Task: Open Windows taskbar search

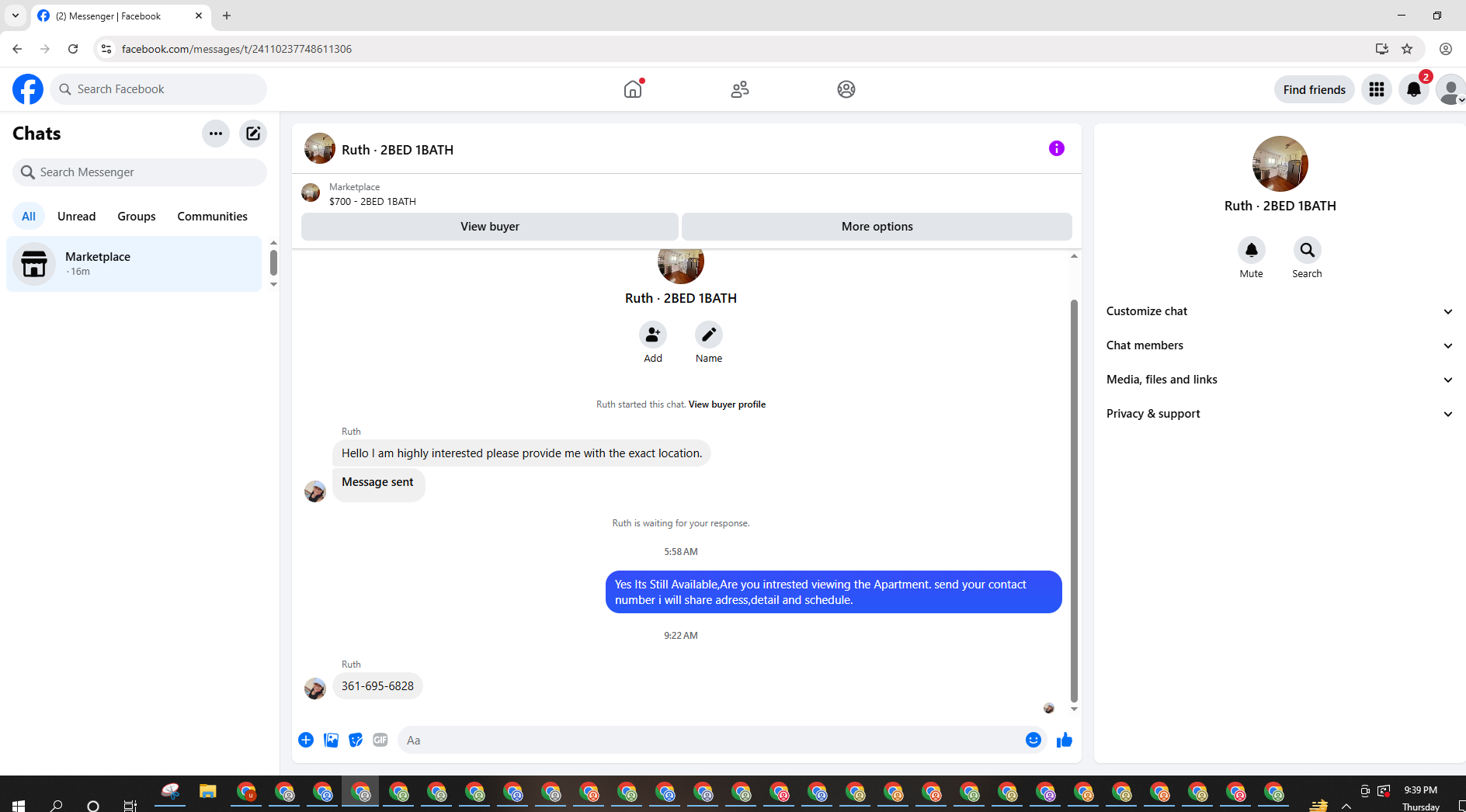Action: tap(56, 805)
